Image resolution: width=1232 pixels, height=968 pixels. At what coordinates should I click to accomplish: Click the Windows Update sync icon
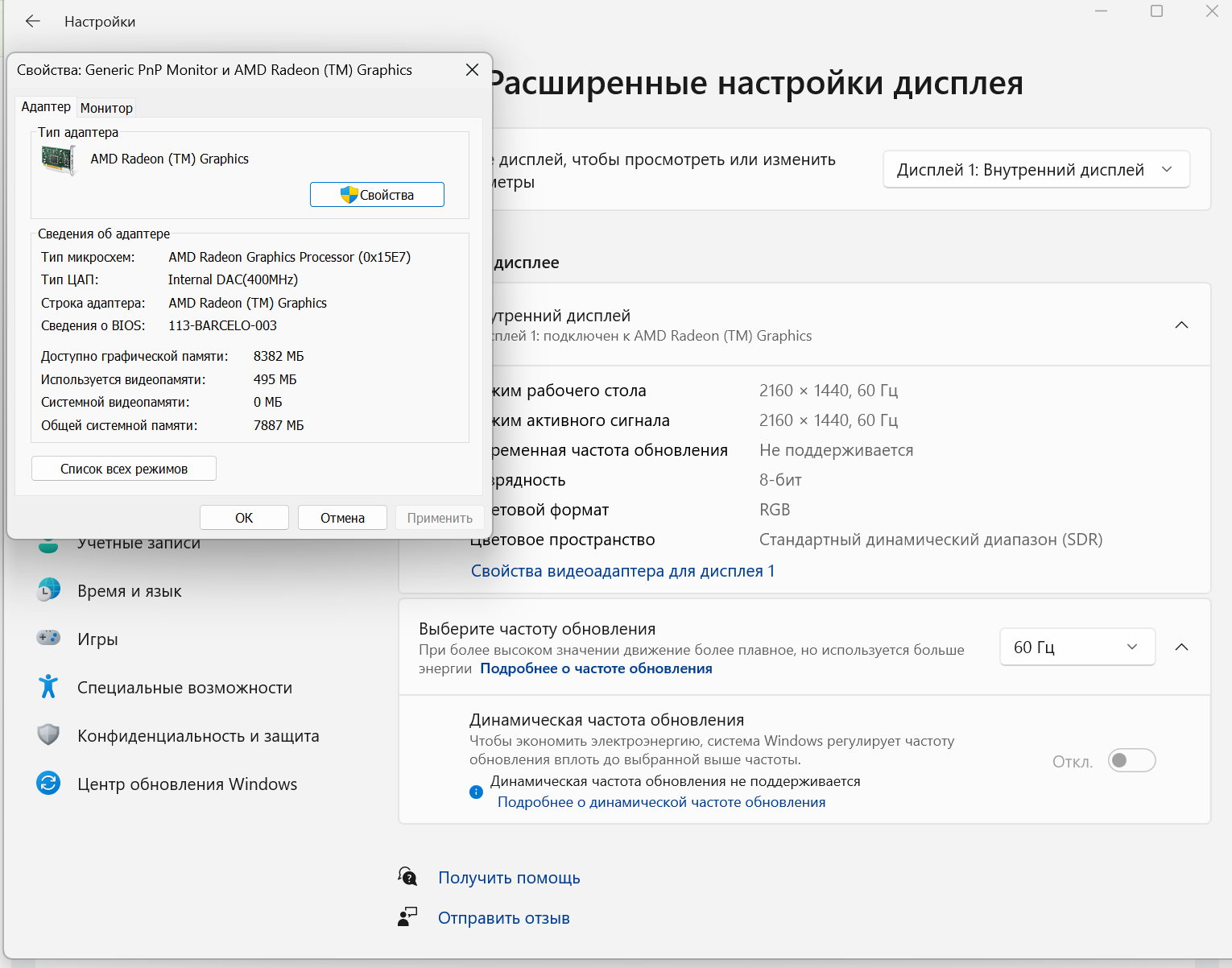48,784
